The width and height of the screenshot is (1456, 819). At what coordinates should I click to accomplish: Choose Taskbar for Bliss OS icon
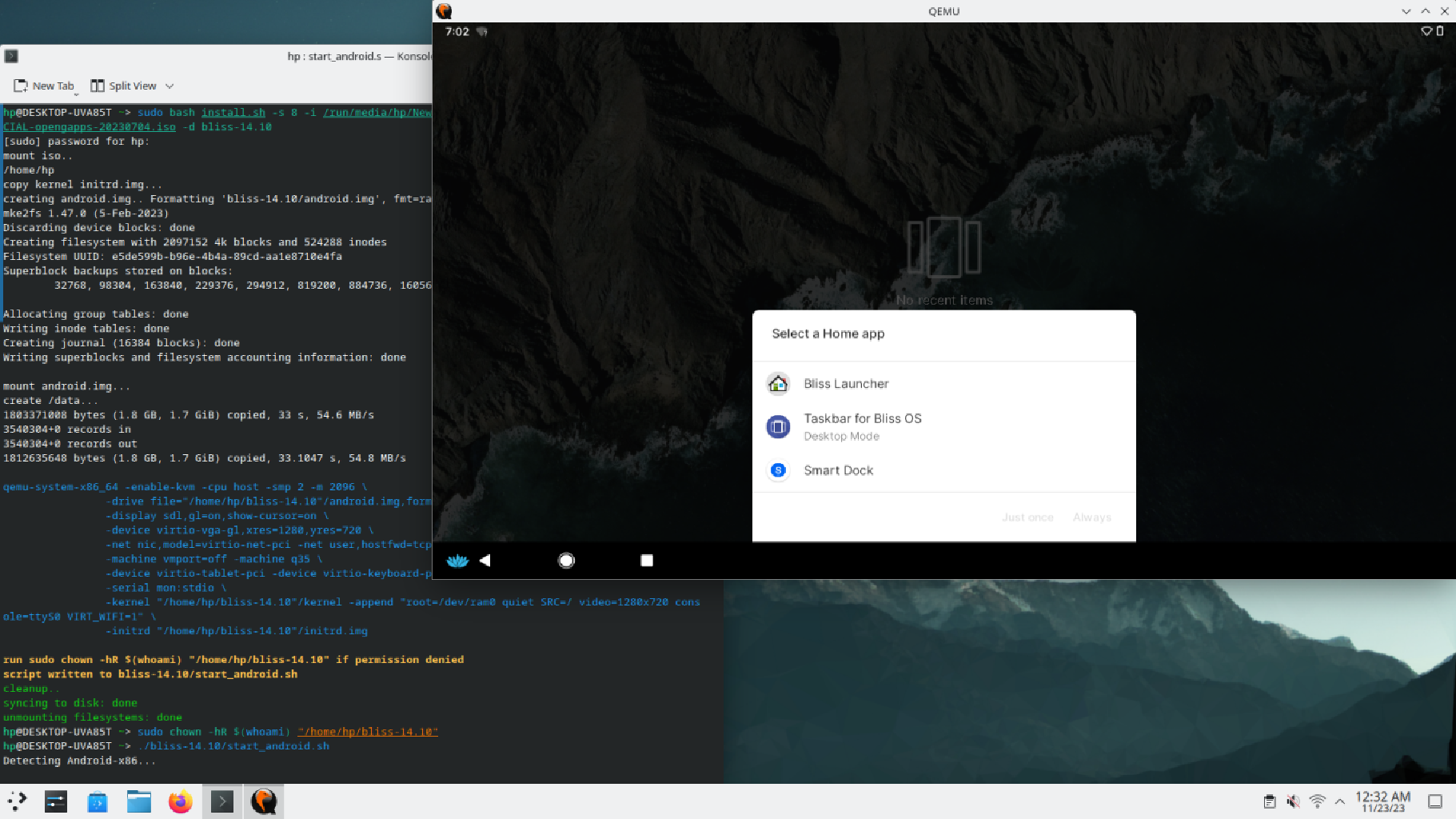(x=778, y=426)
